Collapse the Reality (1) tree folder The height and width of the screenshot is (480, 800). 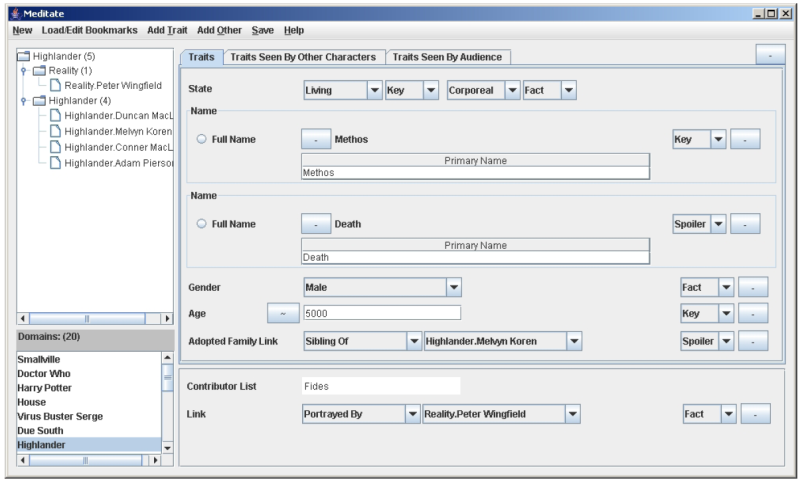coord(23,71)
